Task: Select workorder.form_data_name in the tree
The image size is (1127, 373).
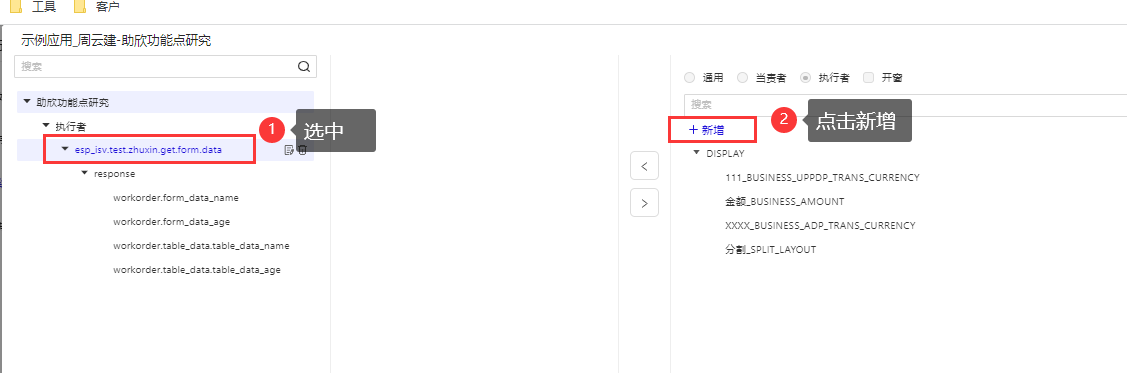Action: pos(175,198)
